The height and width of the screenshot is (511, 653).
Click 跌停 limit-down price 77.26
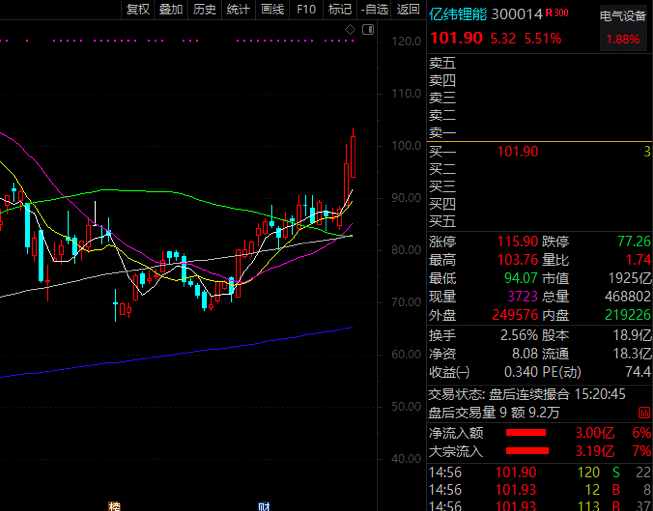(x=634, y=242)
